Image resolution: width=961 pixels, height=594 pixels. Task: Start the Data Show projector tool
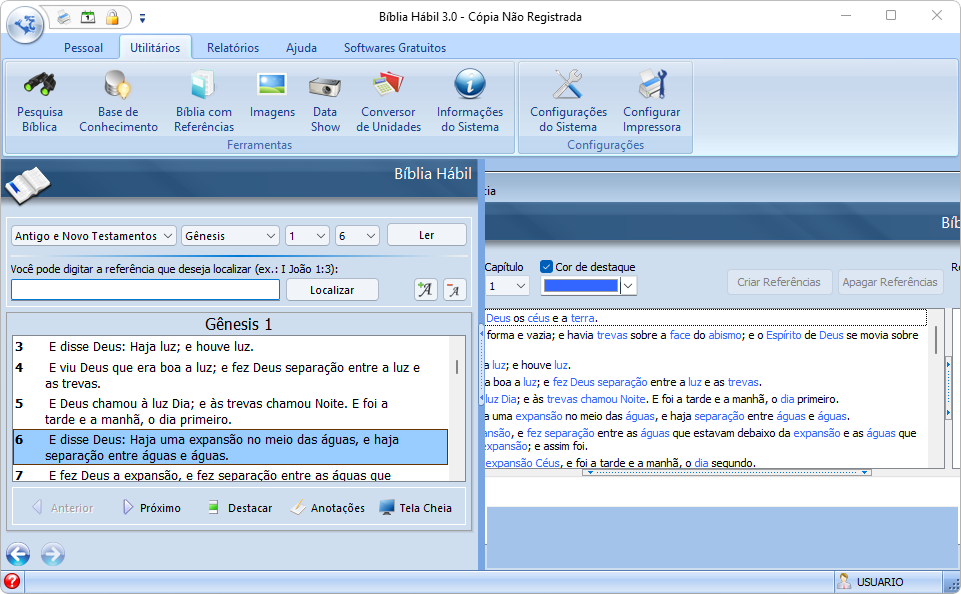[x=325, y=101]
